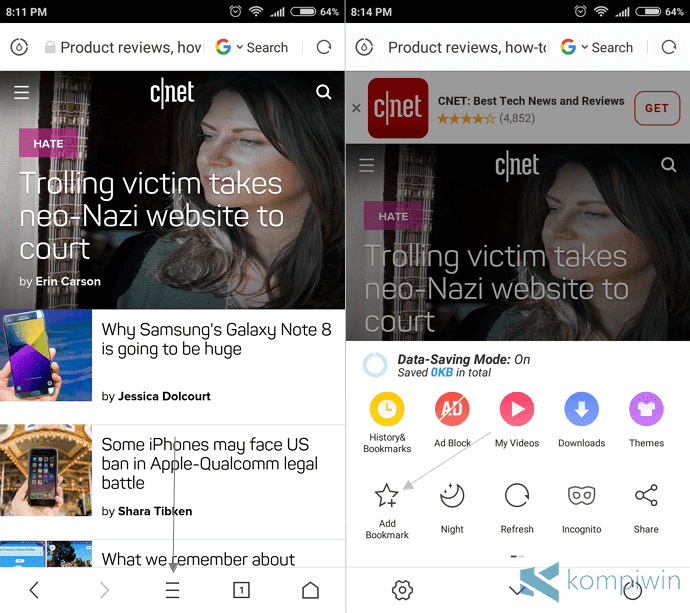Toggle Incognito mode
690x613 pixels.
[581, 508]
